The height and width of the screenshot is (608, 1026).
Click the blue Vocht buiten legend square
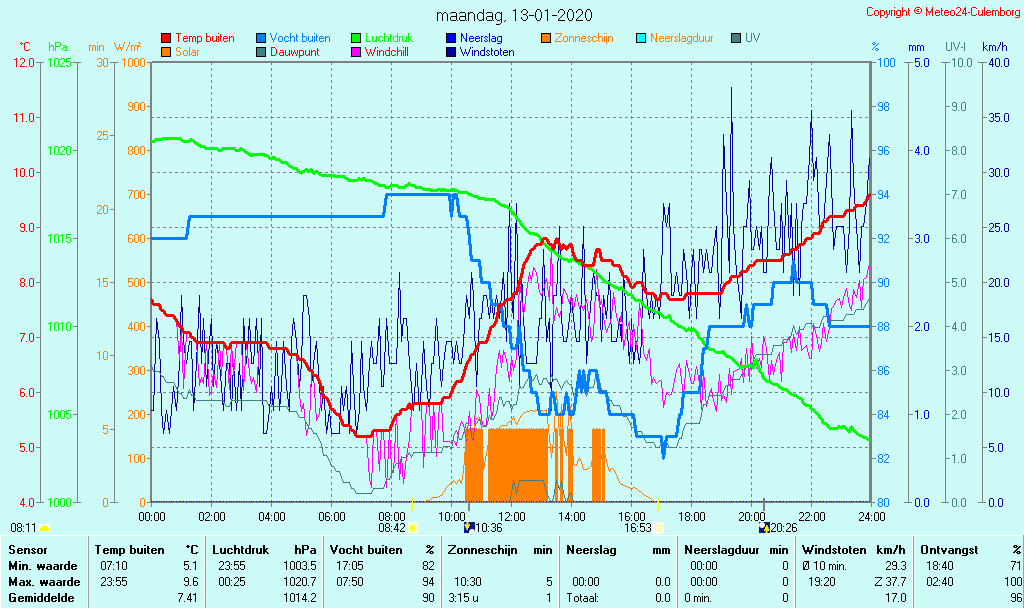point(261,38)
